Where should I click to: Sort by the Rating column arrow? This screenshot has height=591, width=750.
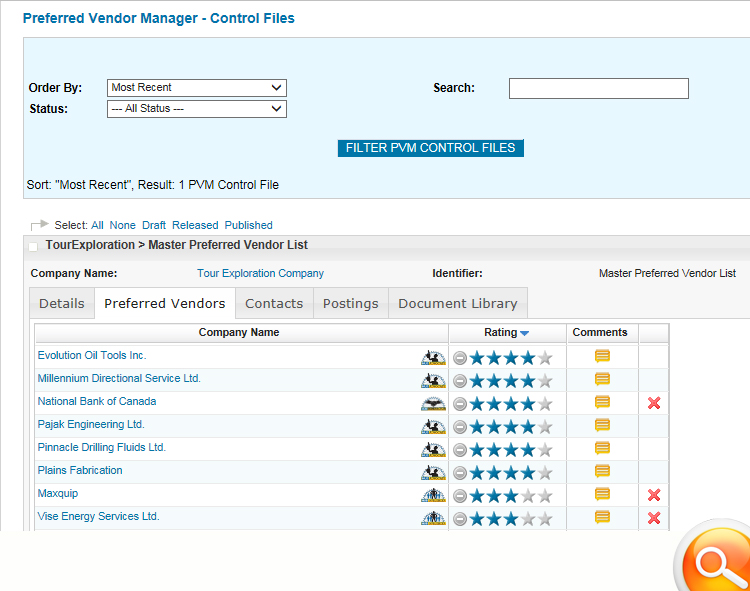(x=524, y=333)
